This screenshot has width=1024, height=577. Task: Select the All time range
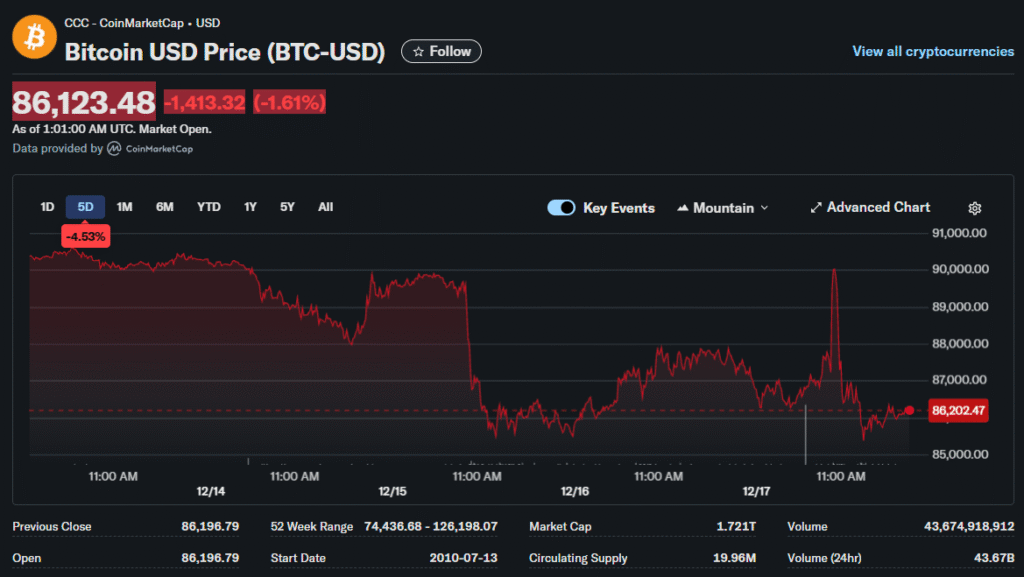click(x=325, y=207)
